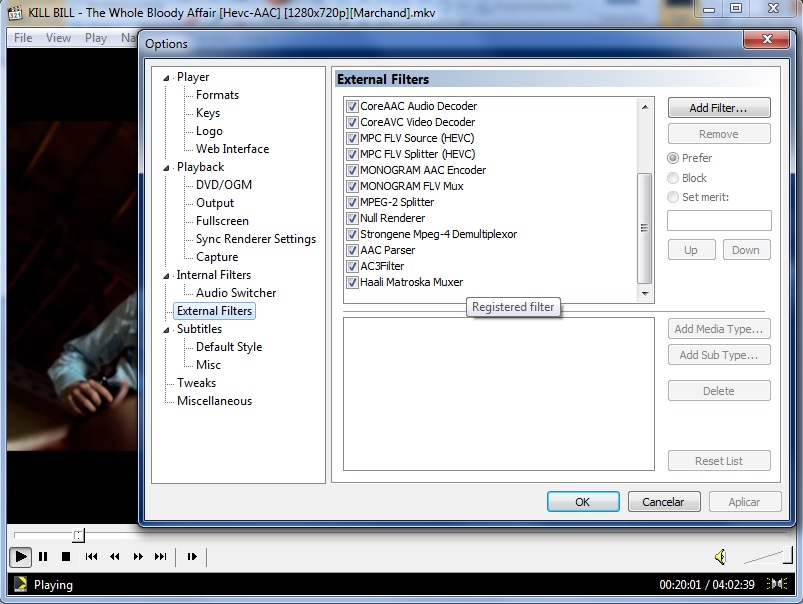The height and width of the screenshot is (604, 803).
Task: Collapse the Playback tree node
Action: [166, 168]
